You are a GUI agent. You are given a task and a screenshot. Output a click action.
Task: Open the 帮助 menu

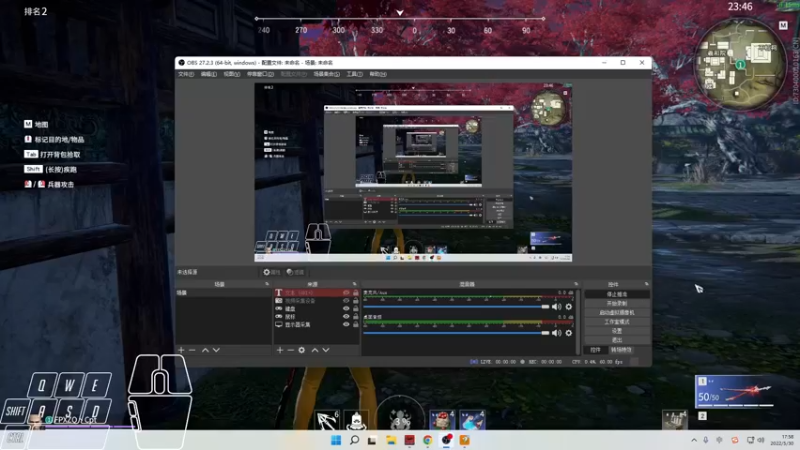tap(378, 74)
